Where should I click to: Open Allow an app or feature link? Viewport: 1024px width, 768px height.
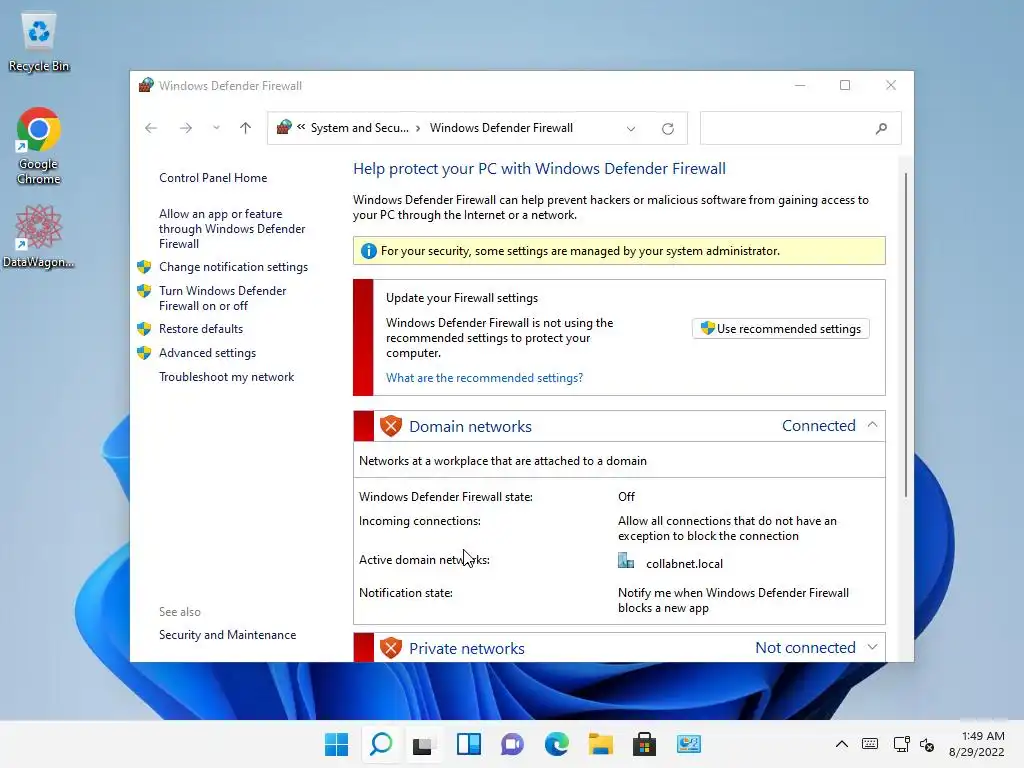click(232, 229)
